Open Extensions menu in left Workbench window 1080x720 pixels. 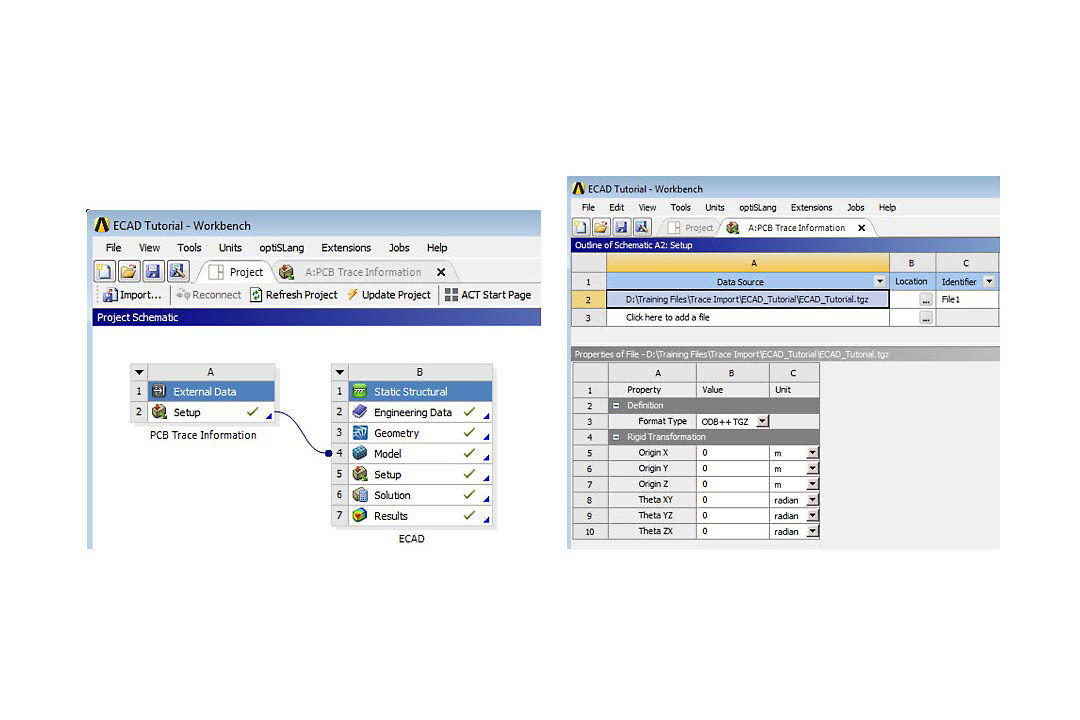[x=346, y=247]
